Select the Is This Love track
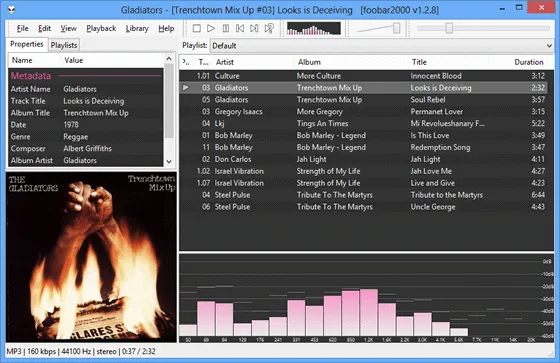Image resolution: width=560 pixels, height=363 pixels. coord(363,135)
